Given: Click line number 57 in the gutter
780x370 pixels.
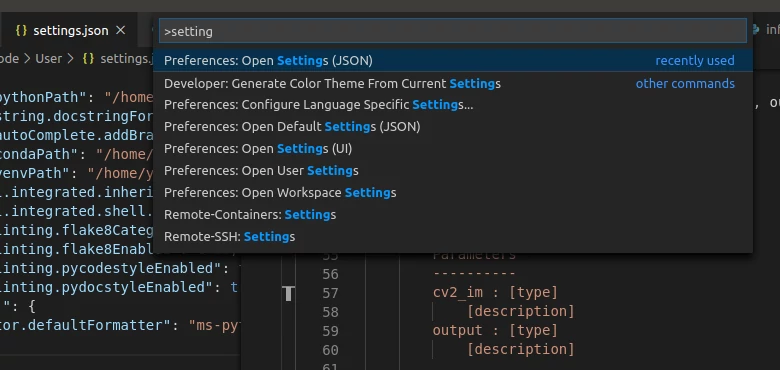Looking at the screenshot, I should point(330,293).
